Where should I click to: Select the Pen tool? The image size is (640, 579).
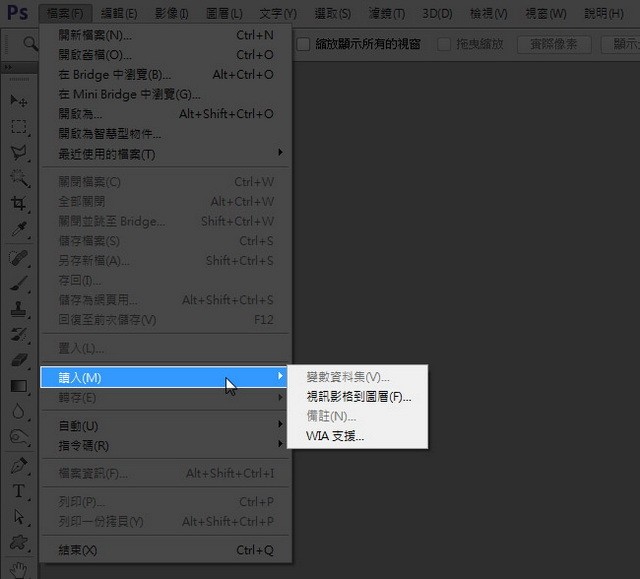[x=19, y=466]
